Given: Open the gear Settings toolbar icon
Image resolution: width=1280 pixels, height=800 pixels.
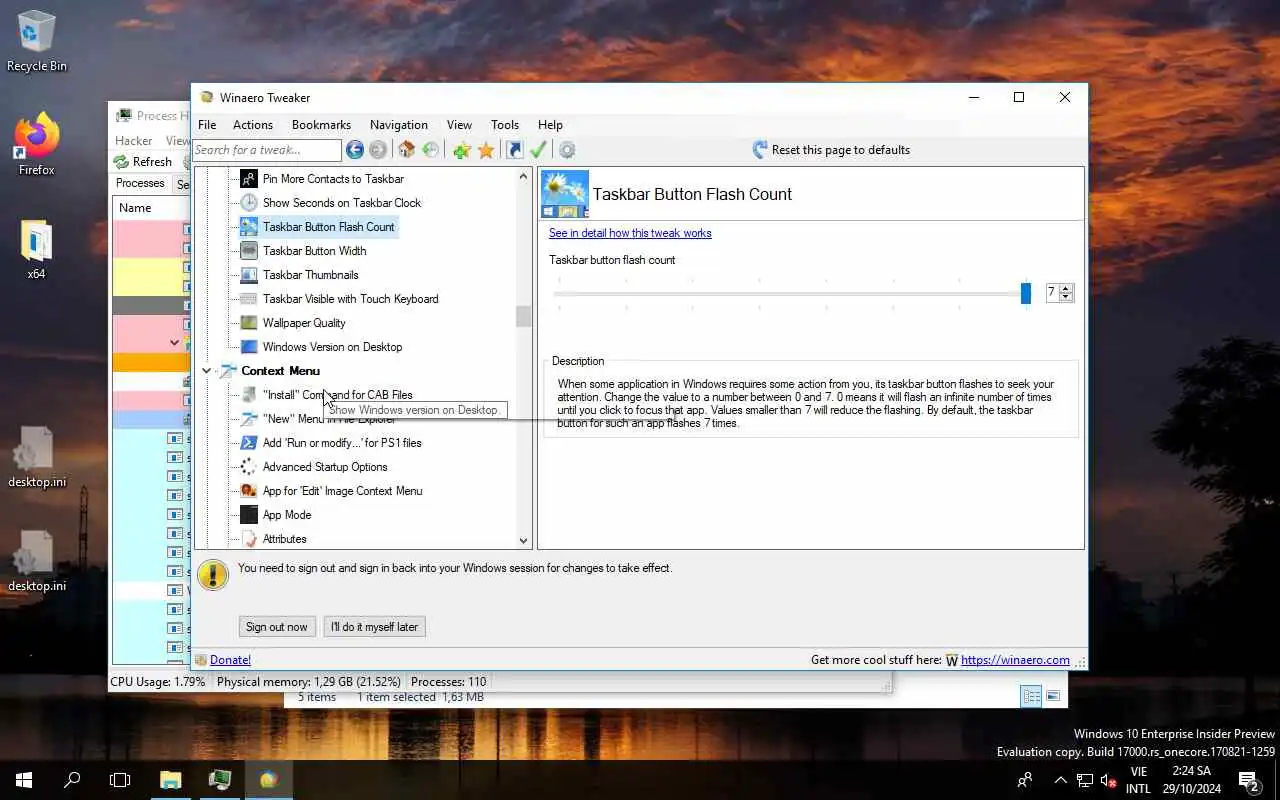Looking at the screenshot, I should coord(567,150).
